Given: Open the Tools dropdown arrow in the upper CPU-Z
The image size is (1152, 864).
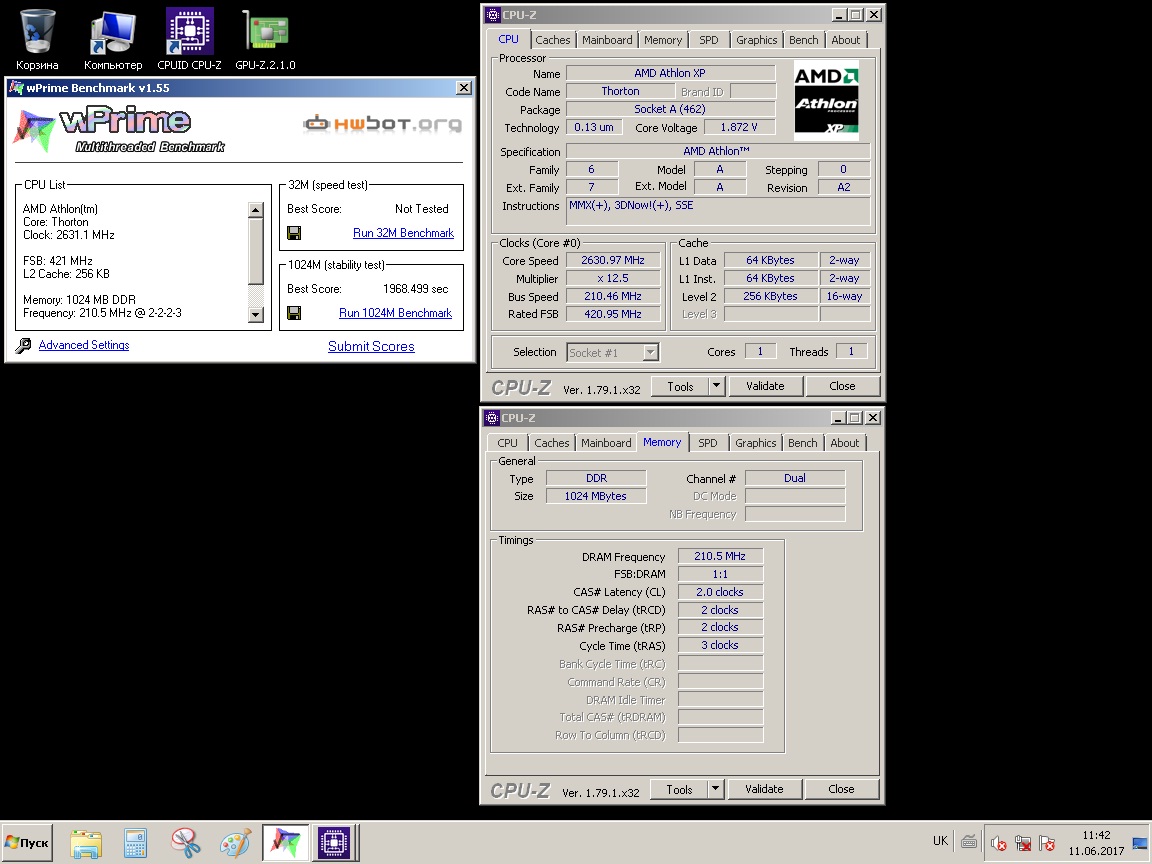Looking at the screenshot, I should (716, 386).
